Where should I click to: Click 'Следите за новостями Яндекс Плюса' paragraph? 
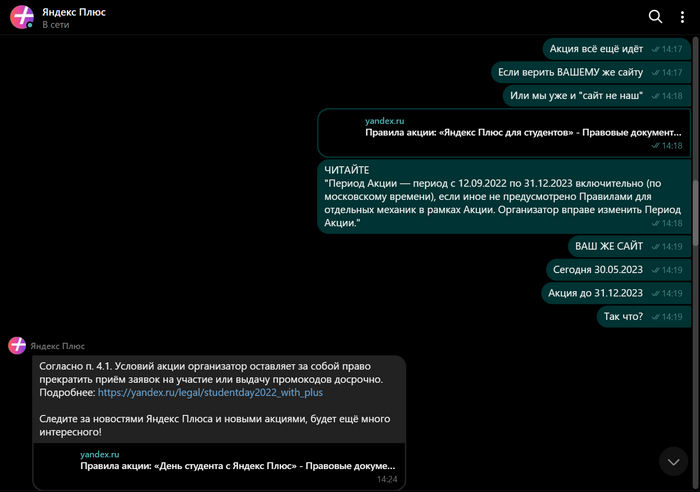pos(215,425)
